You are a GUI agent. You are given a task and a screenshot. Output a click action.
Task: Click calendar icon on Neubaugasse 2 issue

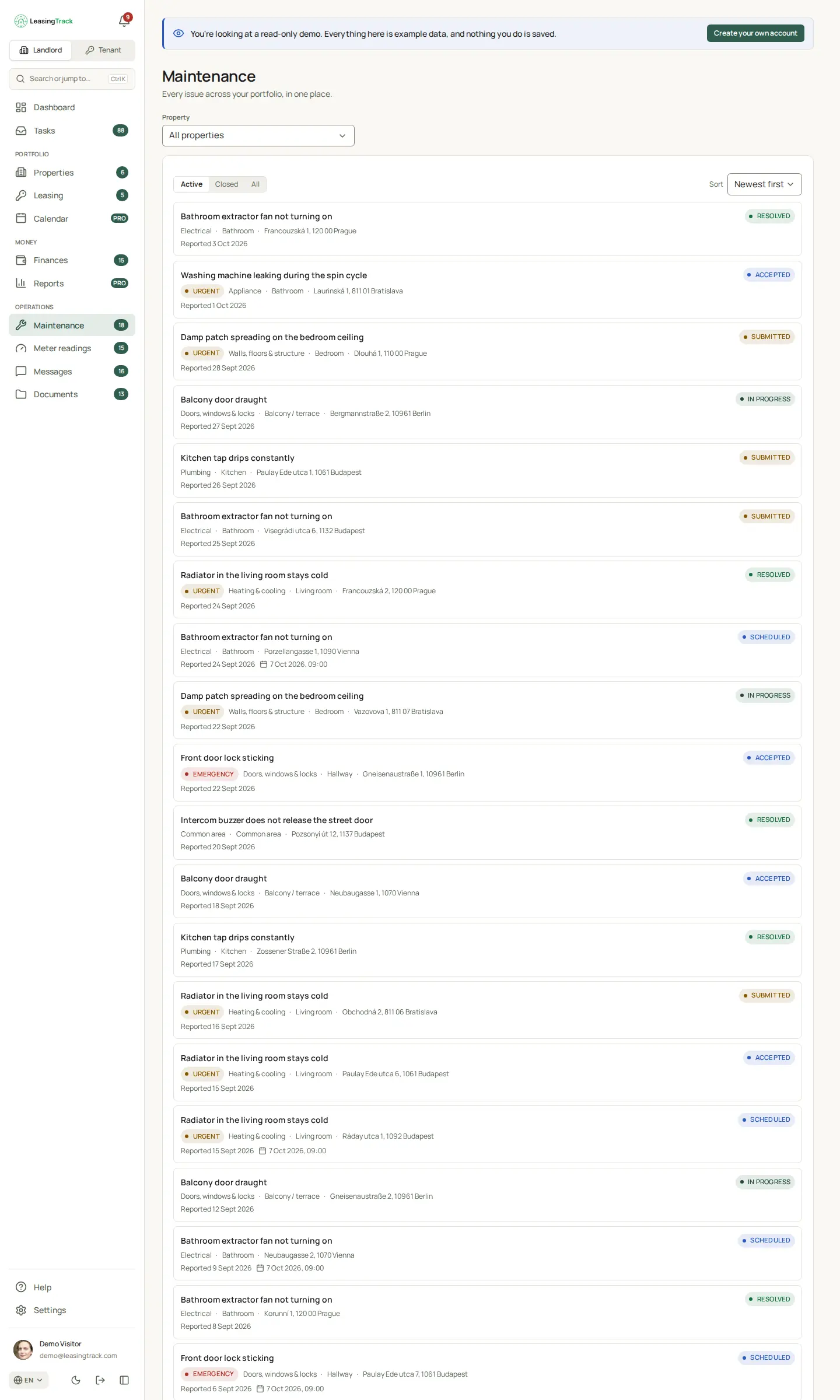coord(260,1268)
